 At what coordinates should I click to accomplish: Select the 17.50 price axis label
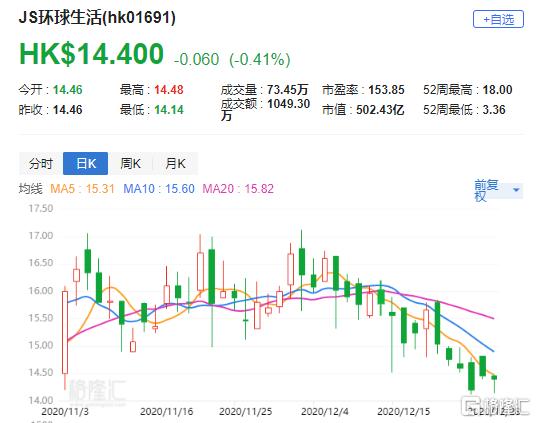(x=41, y=208)
